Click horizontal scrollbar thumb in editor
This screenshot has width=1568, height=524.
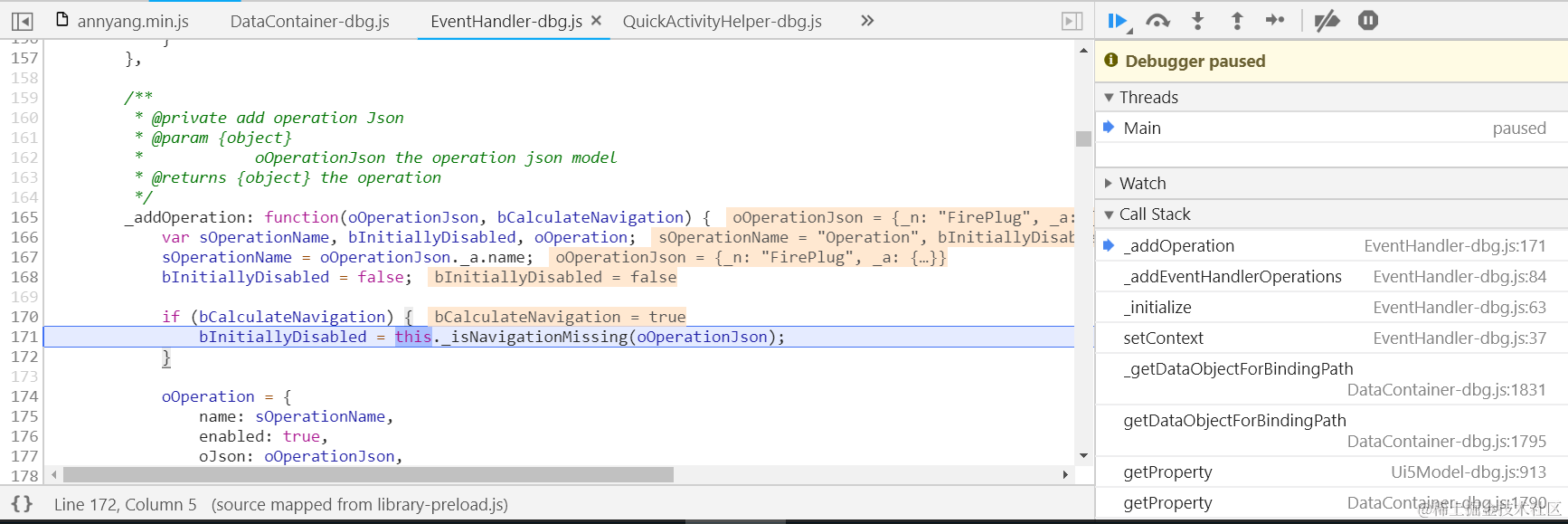368,474
